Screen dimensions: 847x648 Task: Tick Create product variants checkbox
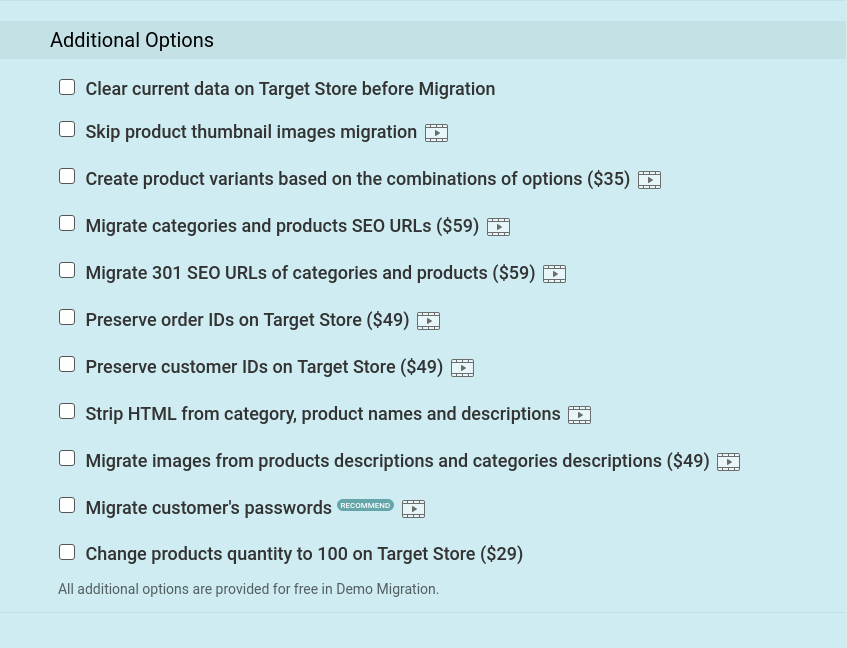67,177
